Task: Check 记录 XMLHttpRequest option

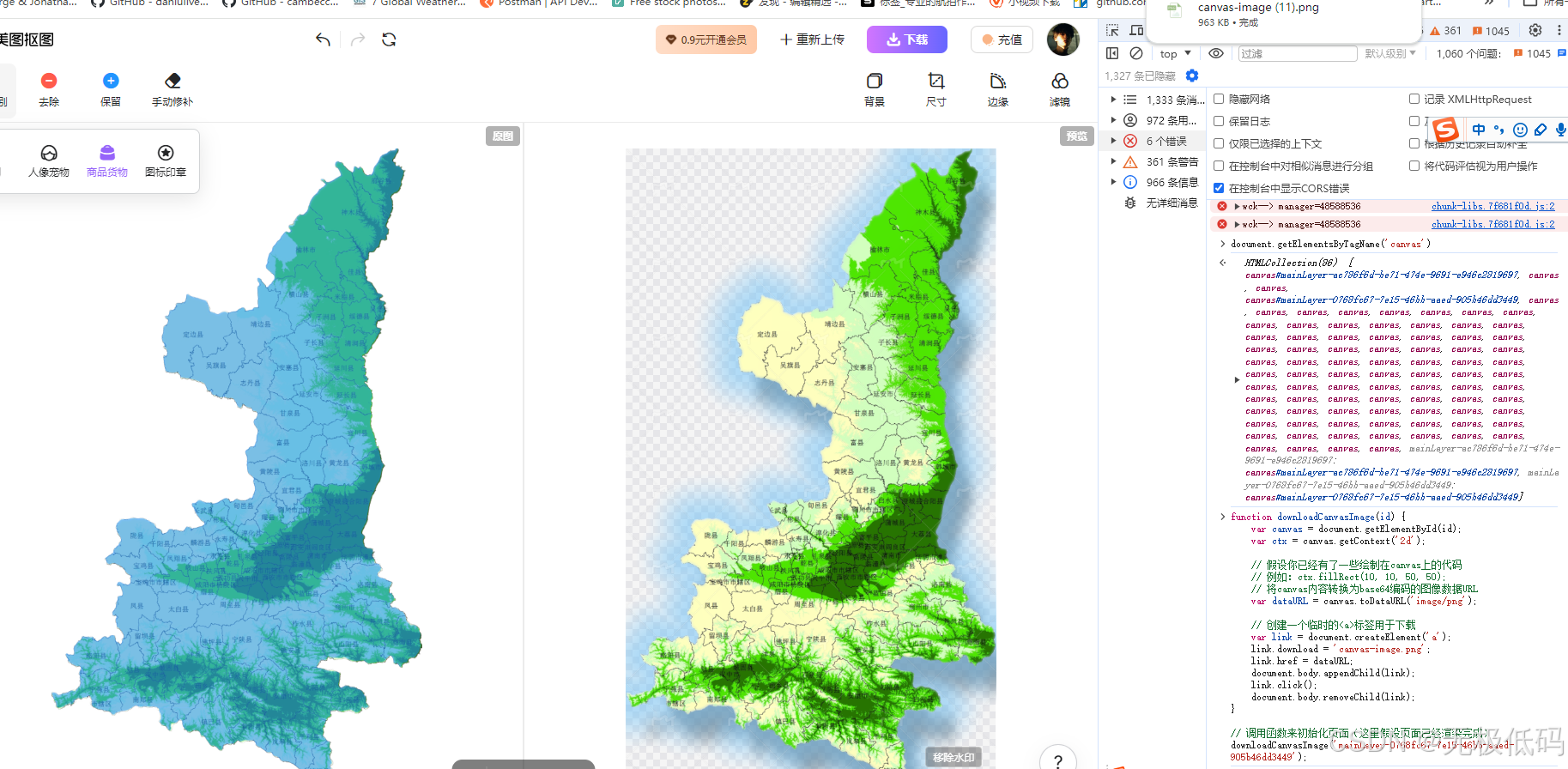Action: pyautogui.click(x=1414, y=99)
